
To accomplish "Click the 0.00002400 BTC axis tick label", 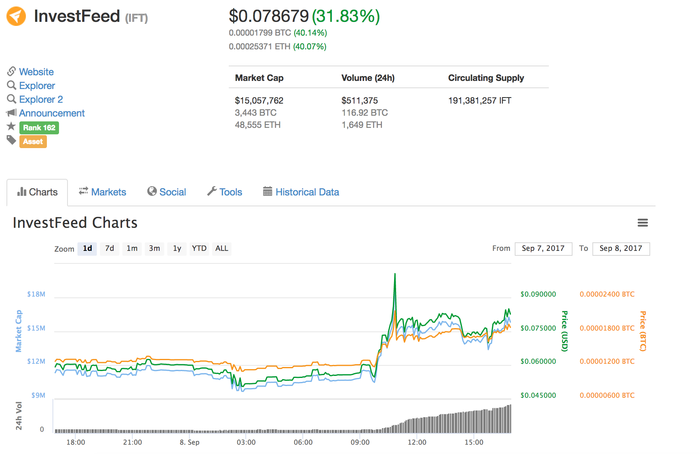I will [607, 294].
